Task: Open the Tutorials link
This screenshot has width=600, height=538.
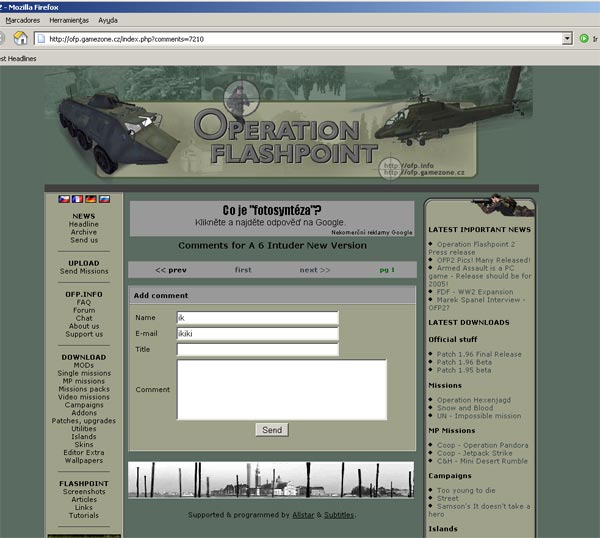Action: [x=84, y=515]
